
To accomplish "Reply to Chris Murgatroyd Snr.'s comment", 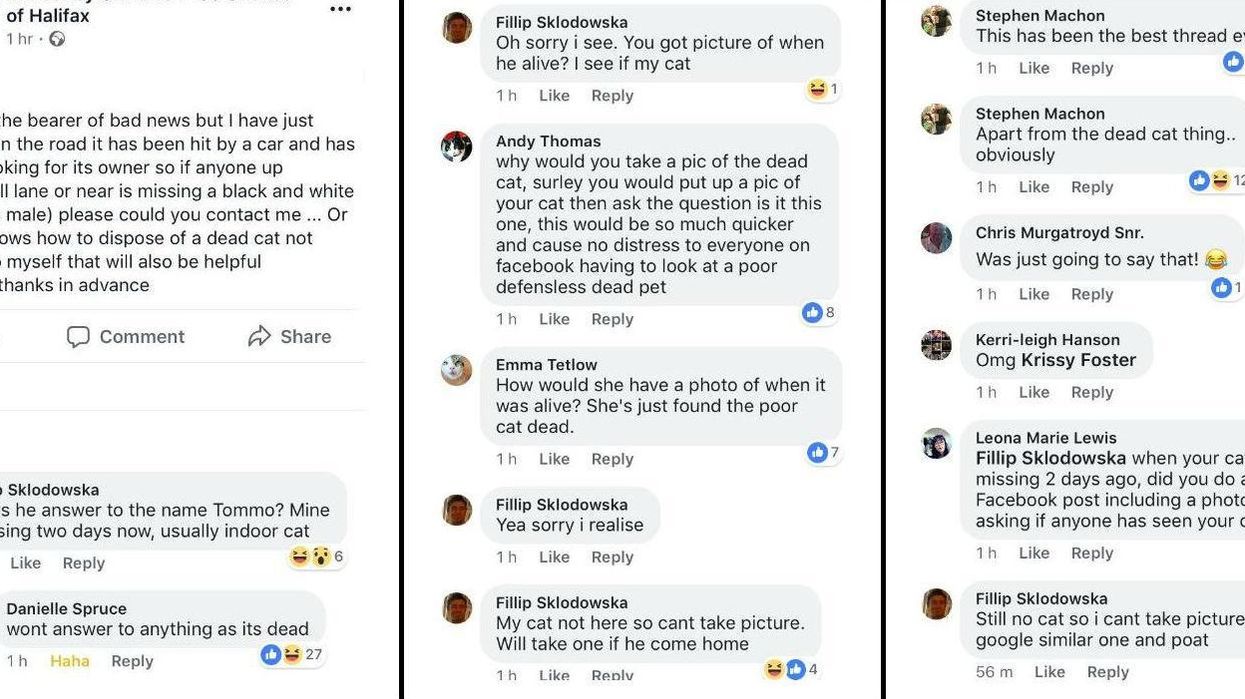I will 1092,294.
